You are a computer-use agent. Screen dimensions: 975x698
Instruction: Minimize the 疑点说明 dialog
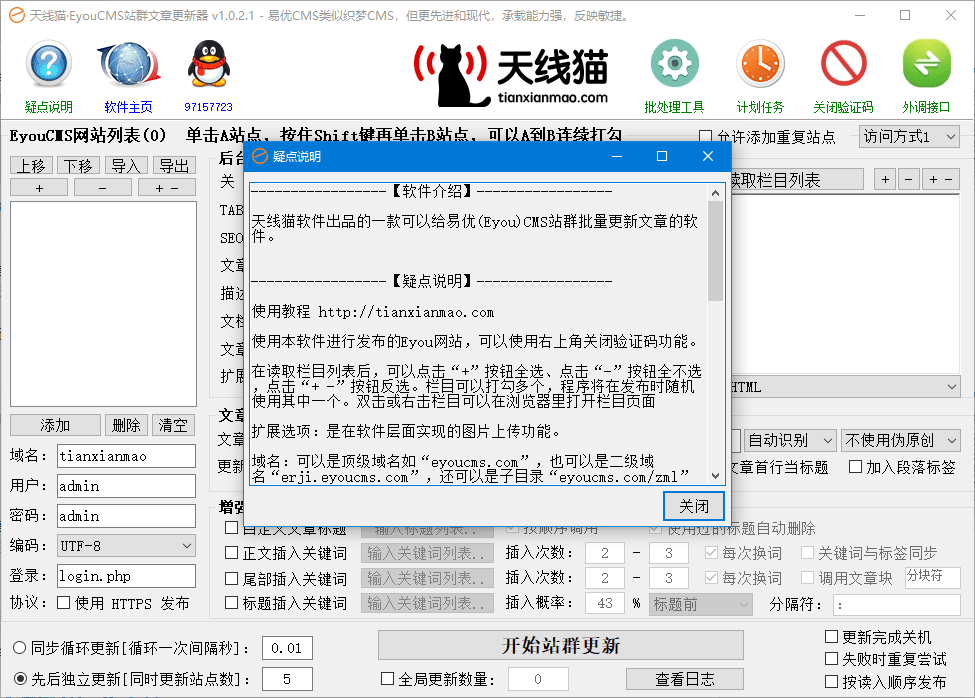[x=617, y=157]
